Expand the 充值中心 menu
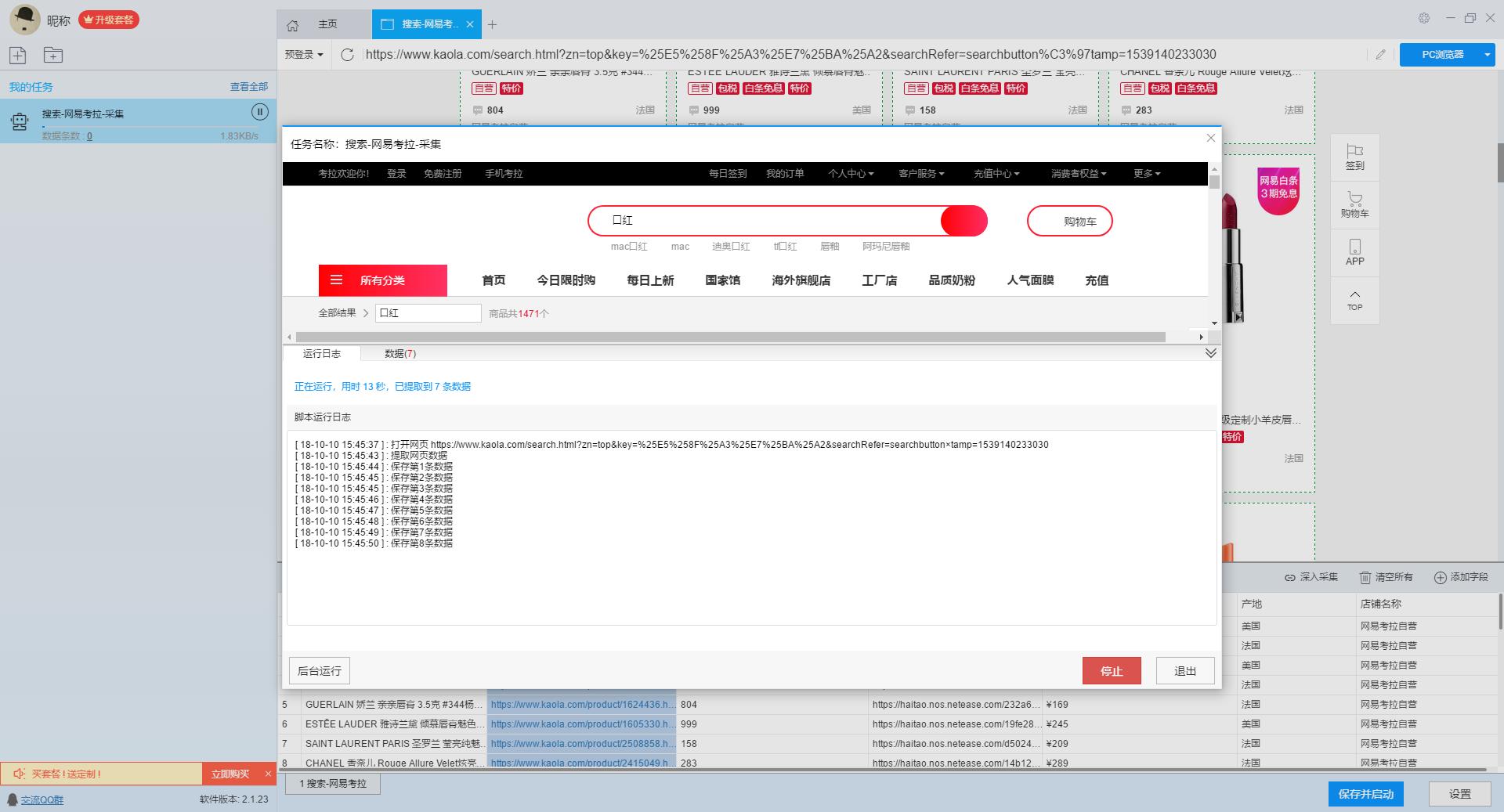Viewport: 1504px width, 812px height. (996, 174)
